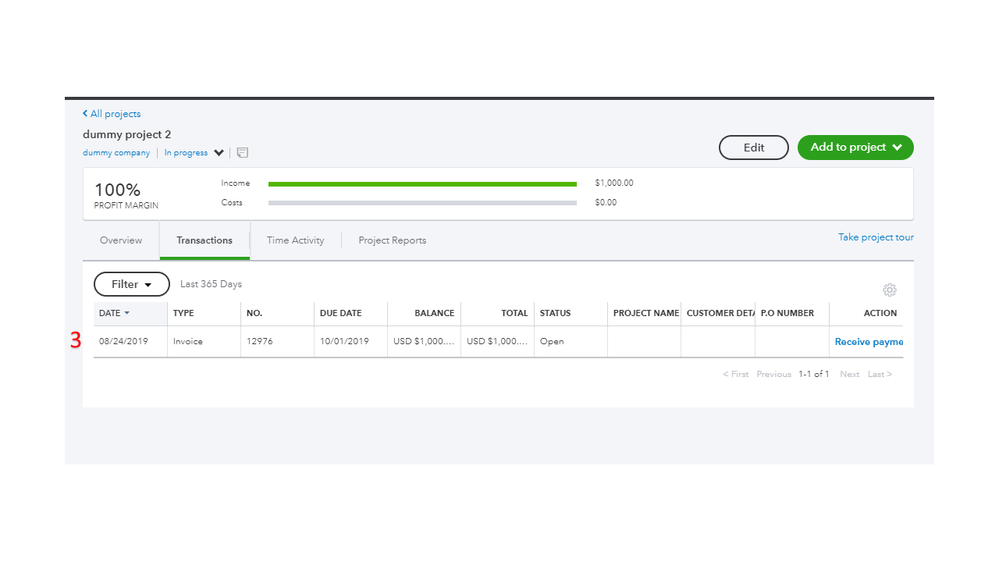Screen dimensions: 999x562
Task: Click the $1,000.00 income amount
Action: (614, 183)
